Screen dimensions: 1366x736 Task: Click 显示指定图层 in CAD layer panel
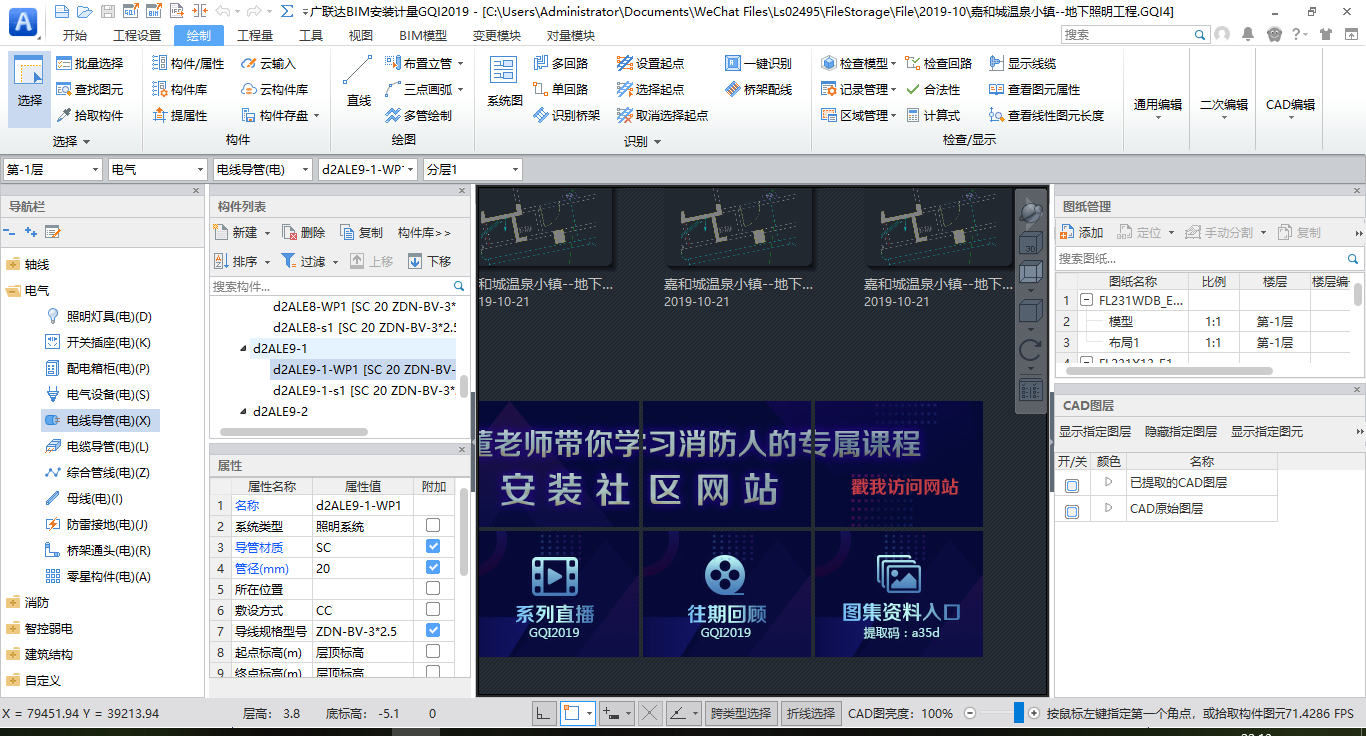point(1095,432)
